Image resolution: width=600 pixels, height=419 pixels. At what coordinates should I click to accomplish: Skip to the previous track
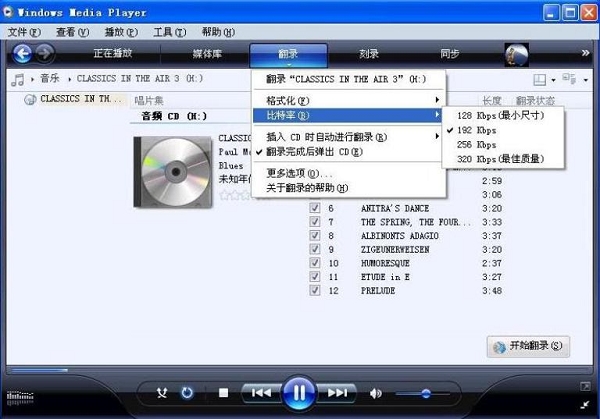260,393
